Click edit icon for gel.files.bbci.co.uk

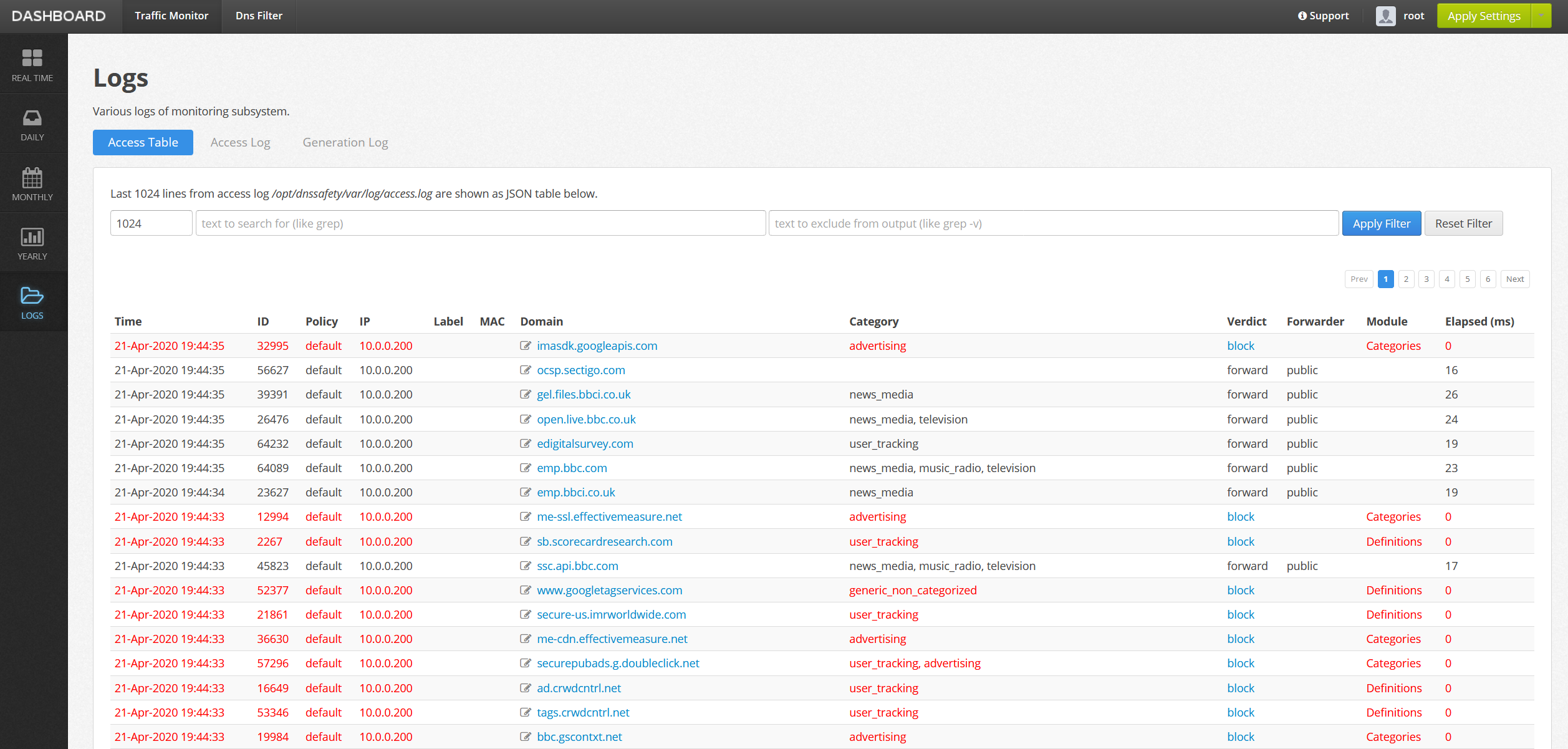coord(526,394)
